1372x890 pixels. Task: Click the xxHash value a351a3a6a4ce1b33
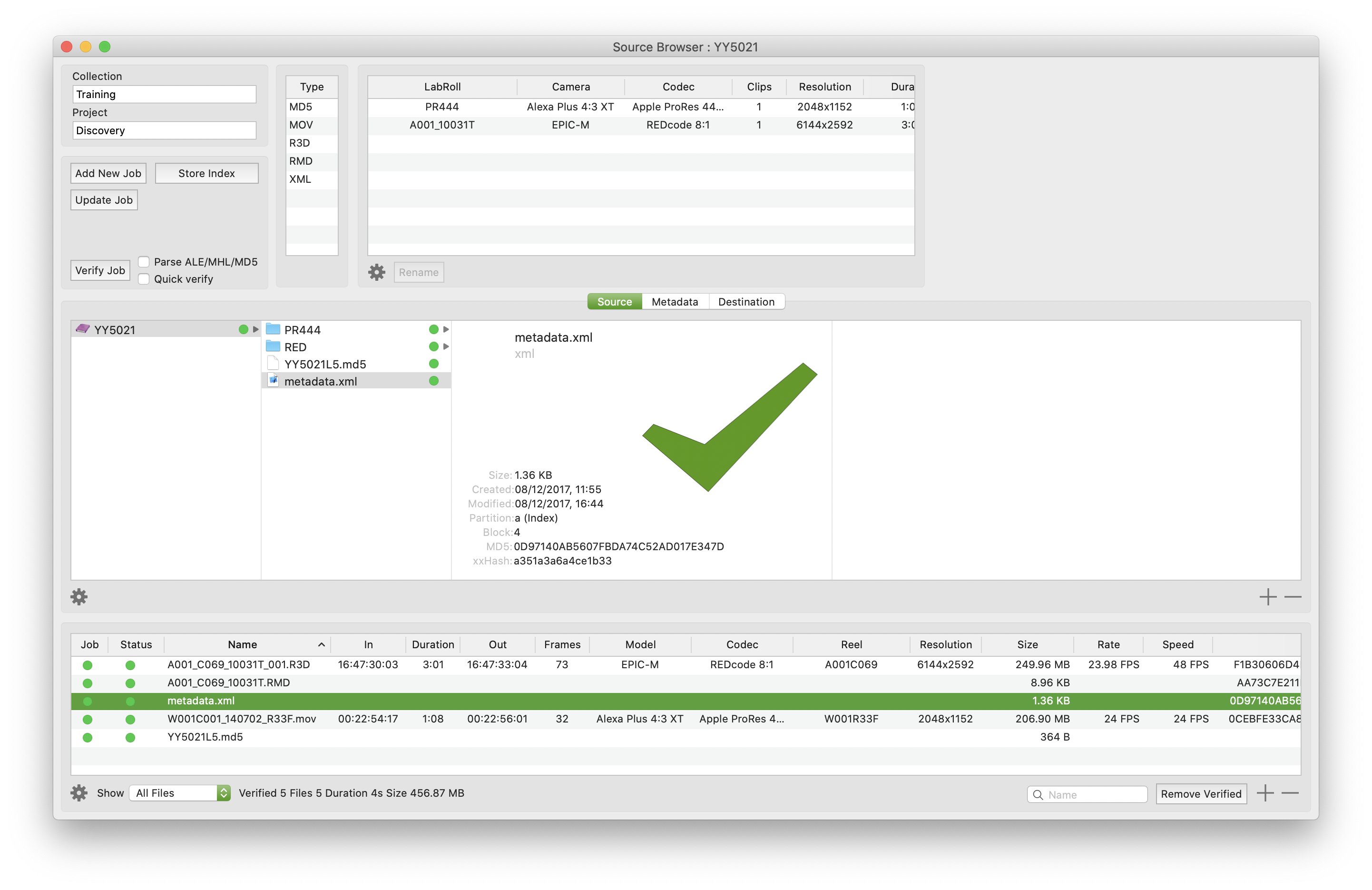[563, 561]
